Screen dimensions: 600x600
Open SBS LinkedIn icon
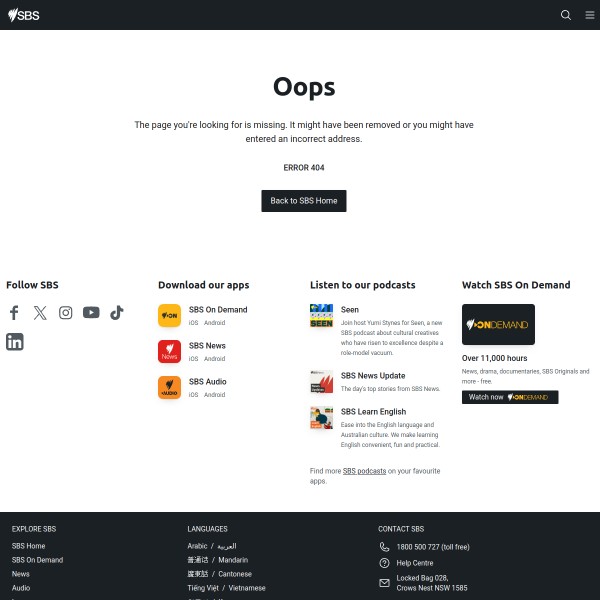15,342
